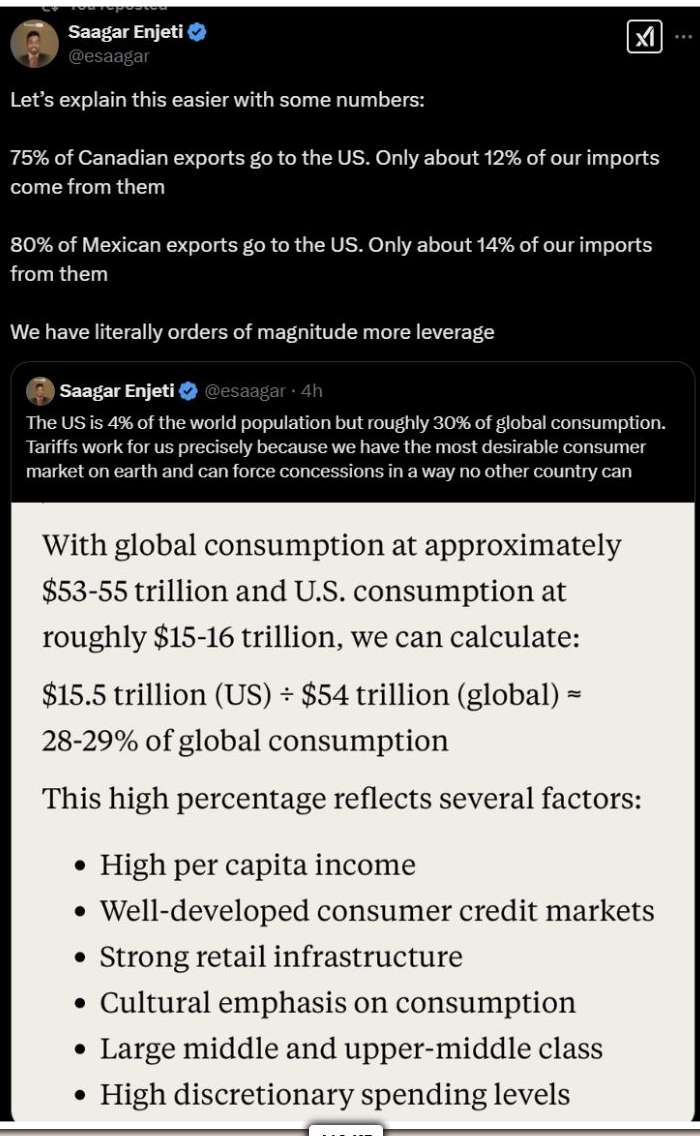Click the small avatar in the quoted post

pyautogui.click(x=40, y=391)
